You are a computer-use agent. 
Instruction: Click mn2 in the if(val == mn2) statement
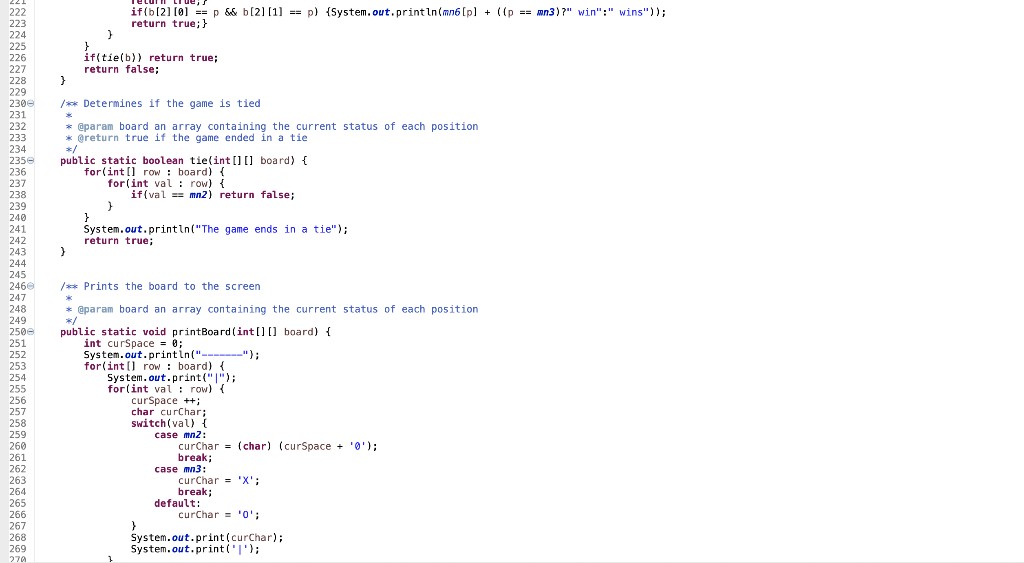point(199,195)
